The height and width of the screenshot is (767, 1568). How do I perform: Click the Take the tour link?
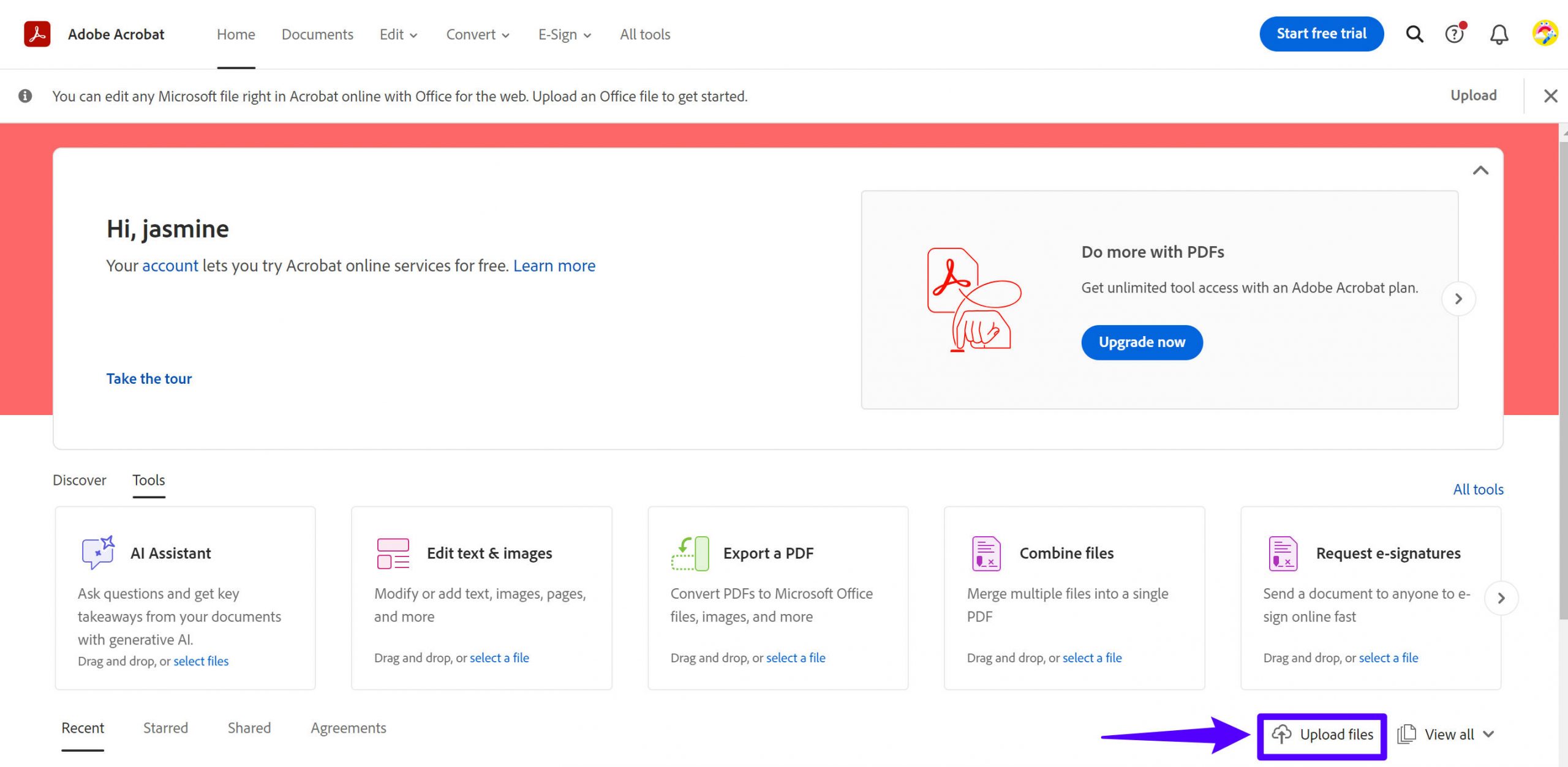pyautogui.click(x=149, y=378)
